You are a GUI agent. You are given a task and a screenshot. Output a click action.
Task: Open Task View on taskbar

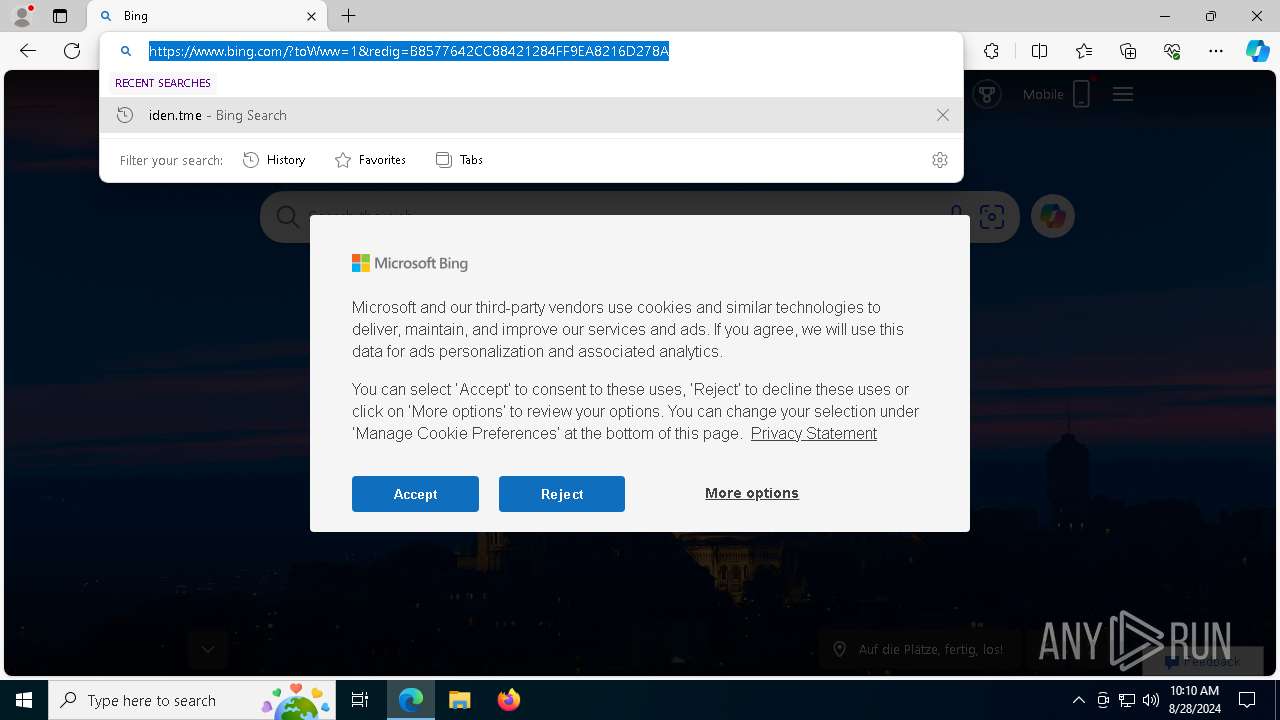point(360,700)
